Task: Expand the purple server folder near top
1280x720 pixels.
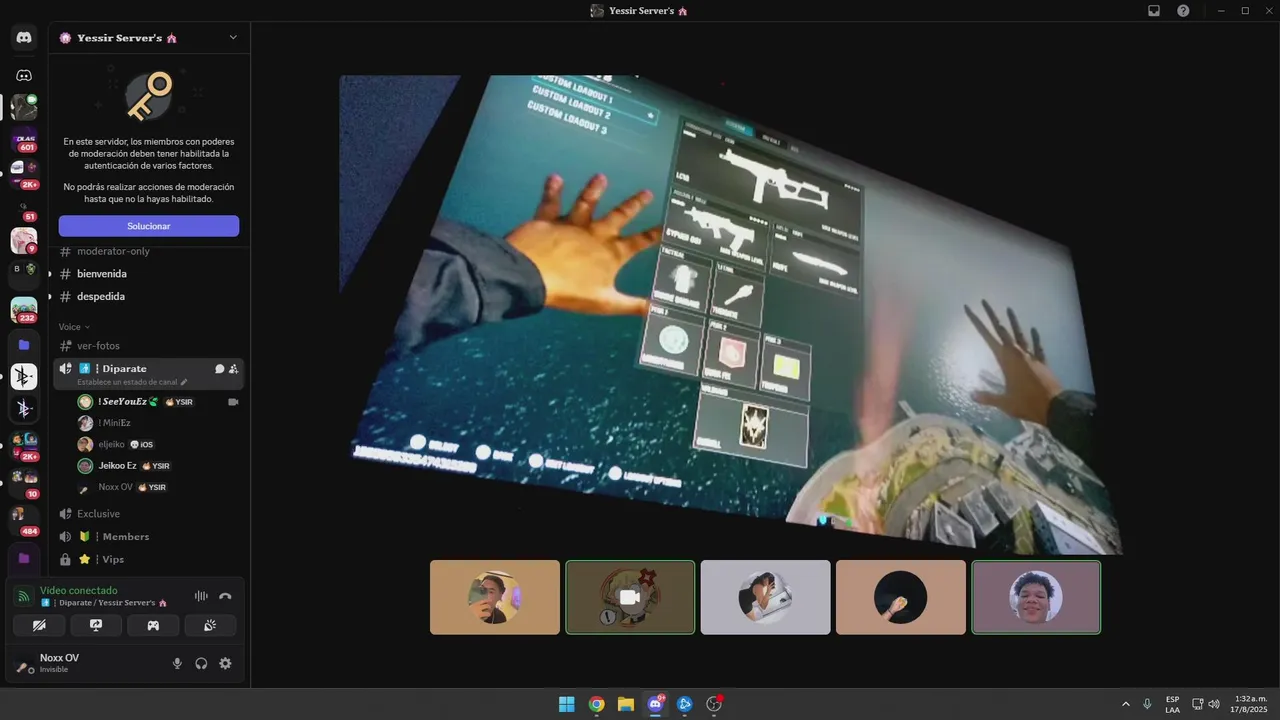Action: coord(24,344)
